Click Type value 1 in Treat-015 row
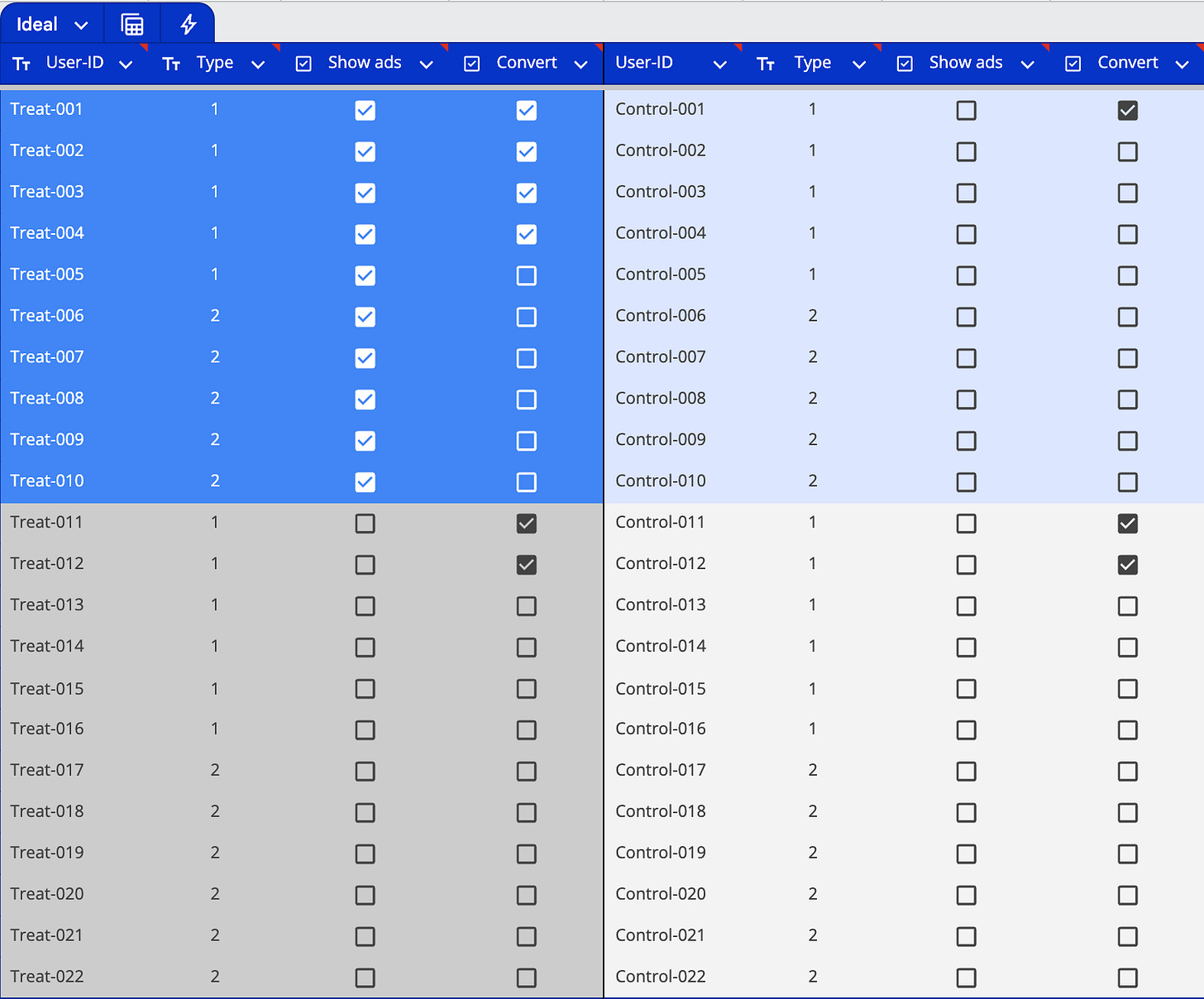The image size is (1204, 999). 215,689
